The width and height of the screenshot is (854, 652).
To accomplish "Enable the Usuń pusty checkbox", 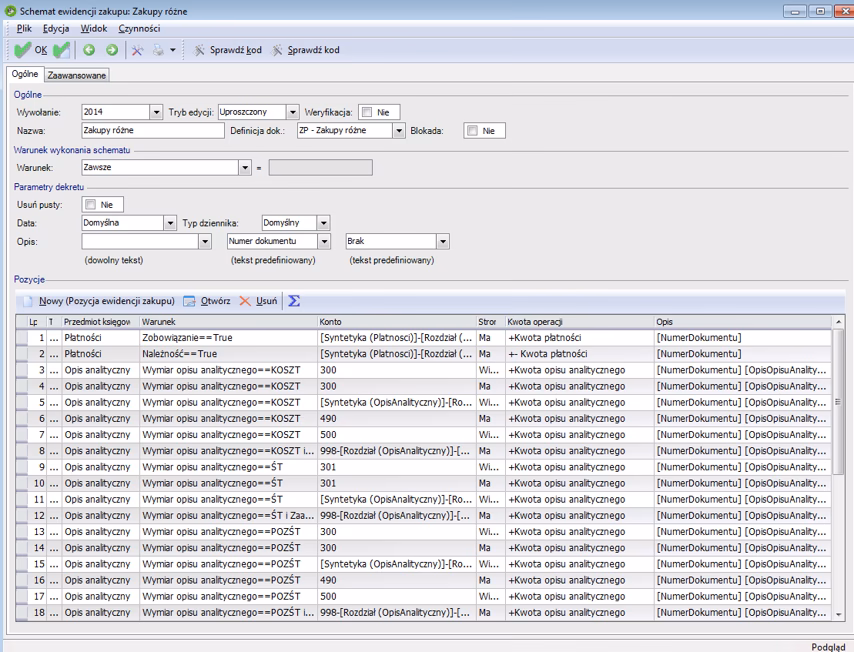I will click(x=90, y=204).
